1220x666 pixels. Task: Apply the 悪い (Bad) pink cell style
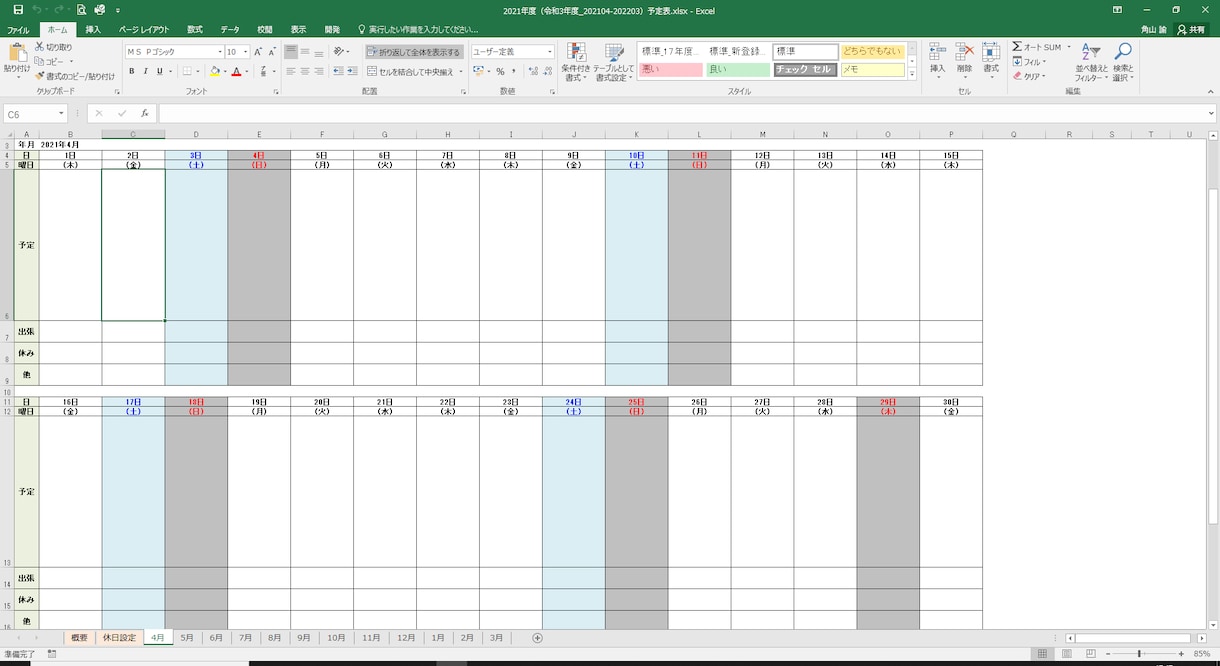pos(671,70)
